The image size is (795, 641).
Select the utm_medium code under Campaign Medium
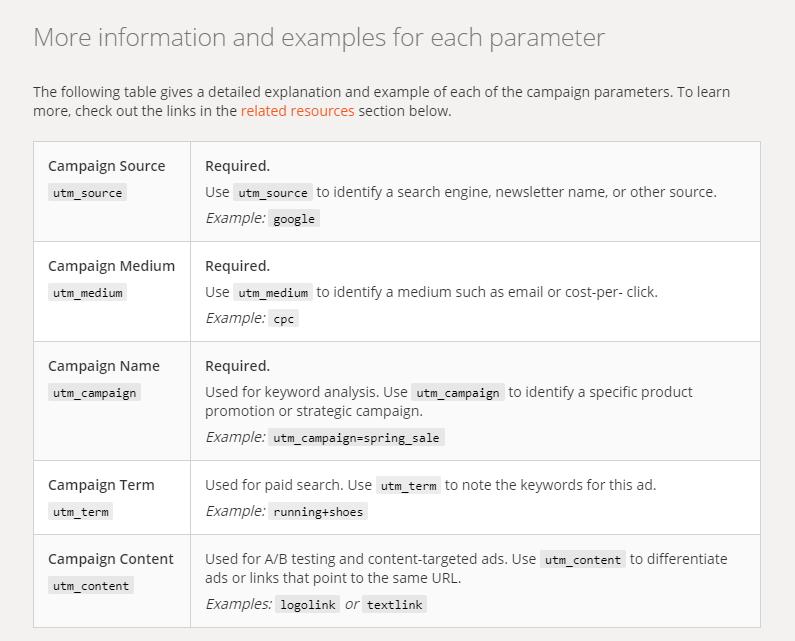point(87,293)
